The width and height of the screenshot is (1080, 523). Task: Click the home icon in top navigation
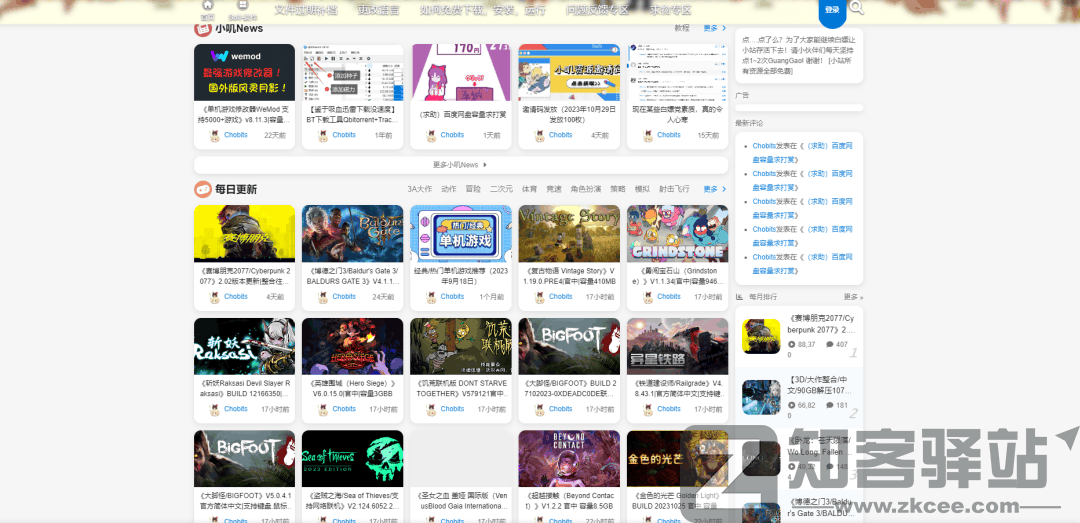207,6
